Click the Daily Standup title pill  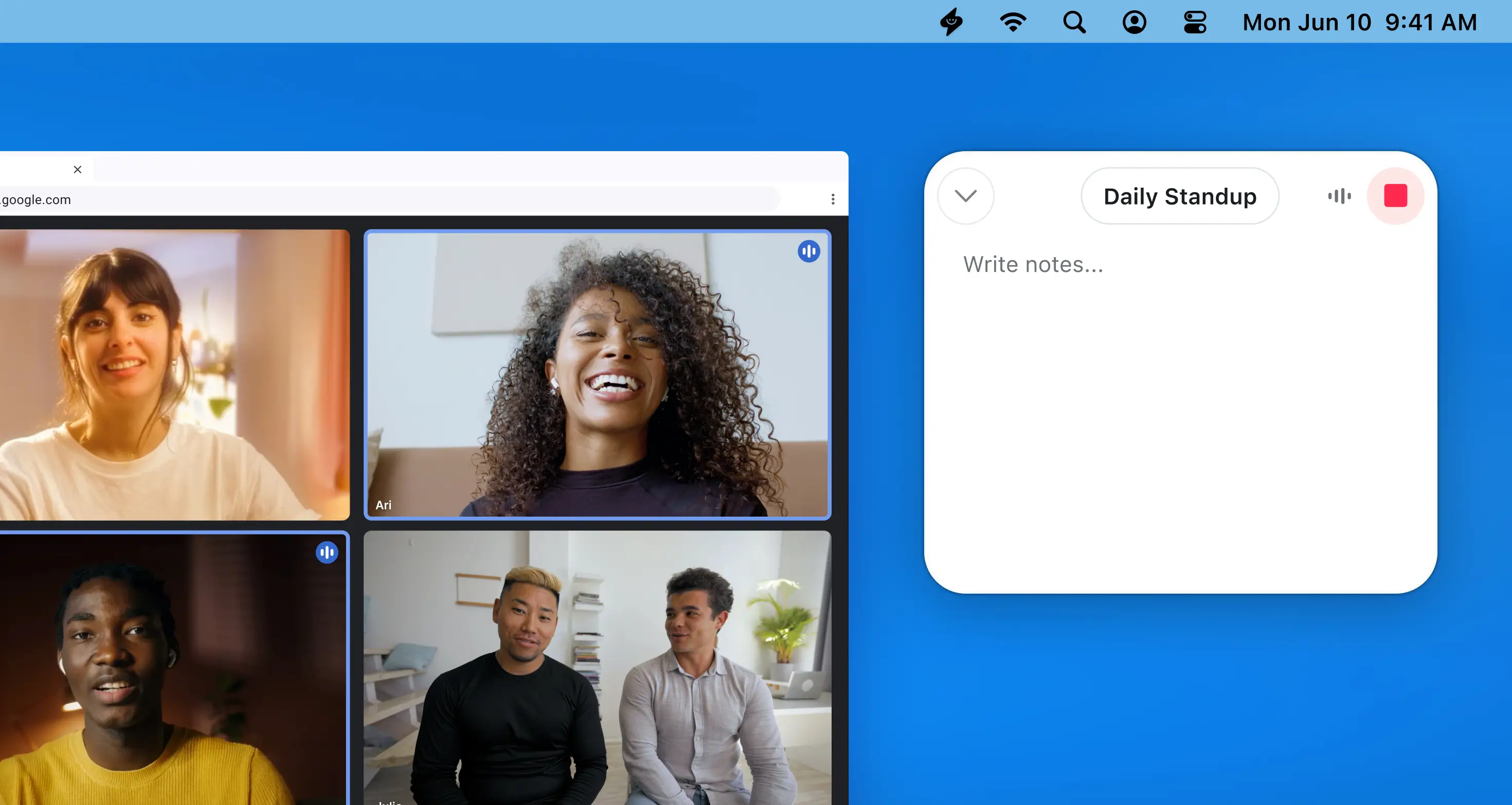[x=1179, y=196]
